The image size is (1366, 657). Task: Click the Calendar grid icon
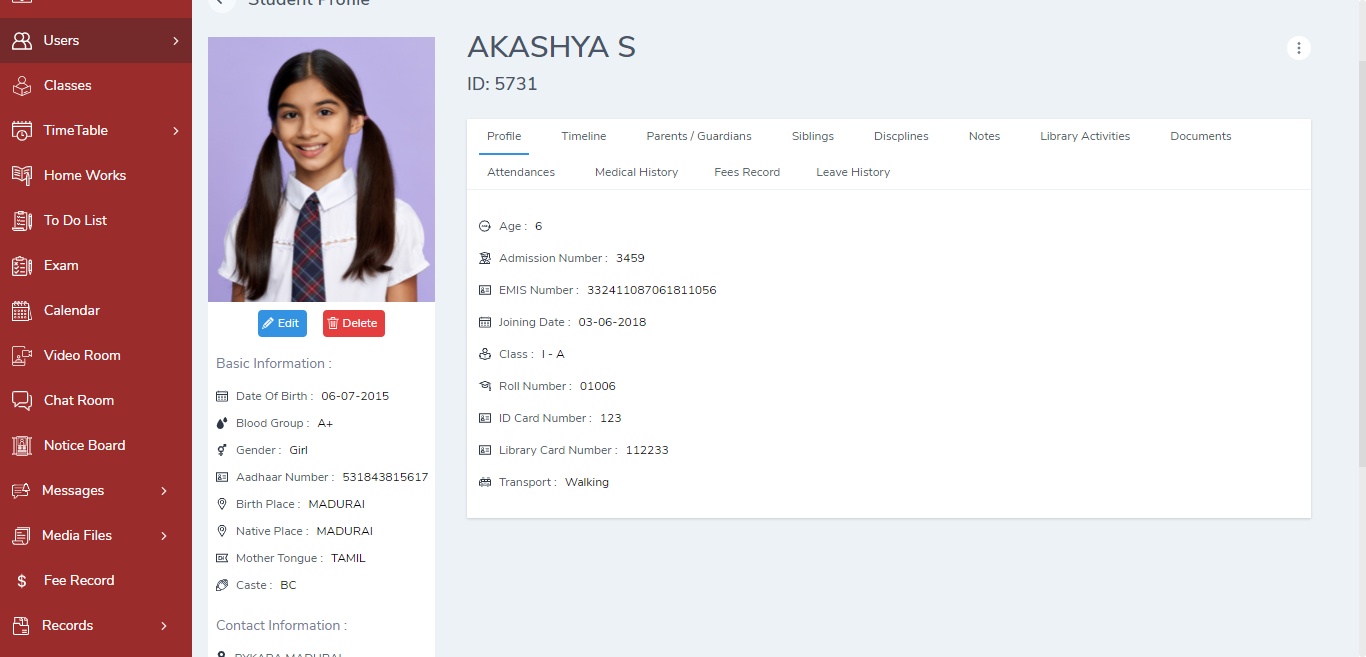[x=22, y=311]
